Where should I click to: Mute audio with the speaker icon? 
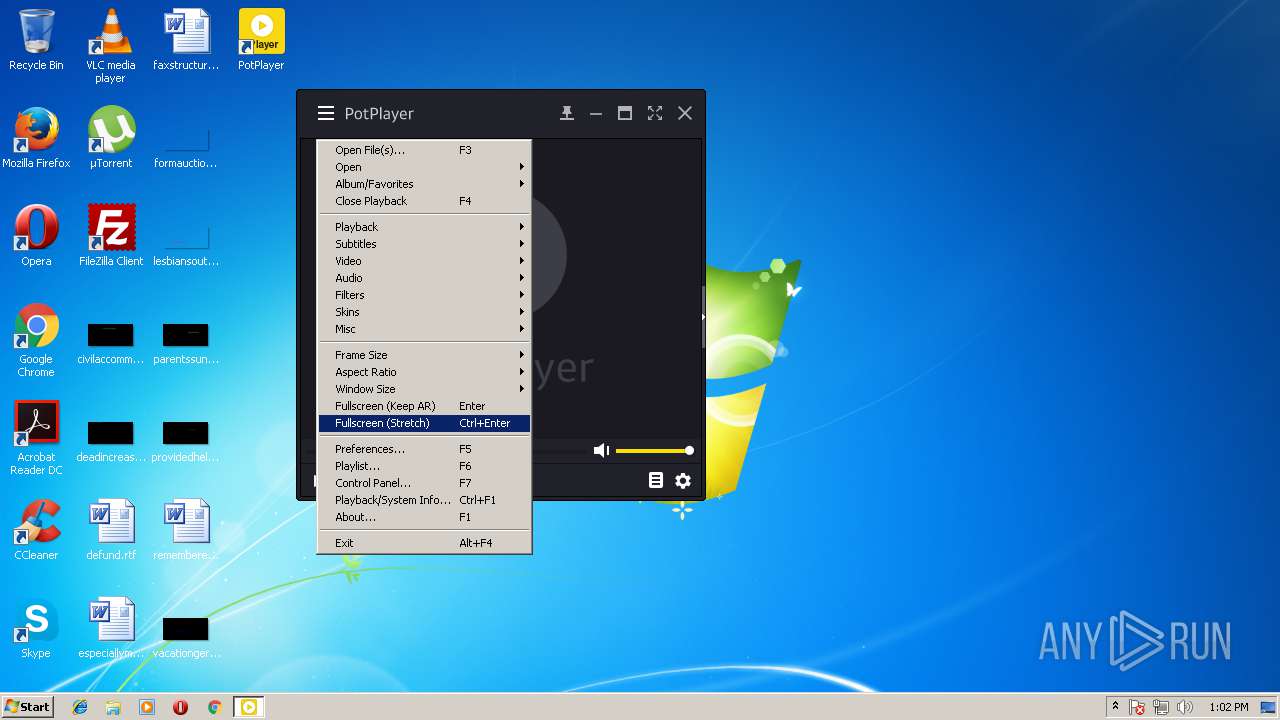coord(601,451)
